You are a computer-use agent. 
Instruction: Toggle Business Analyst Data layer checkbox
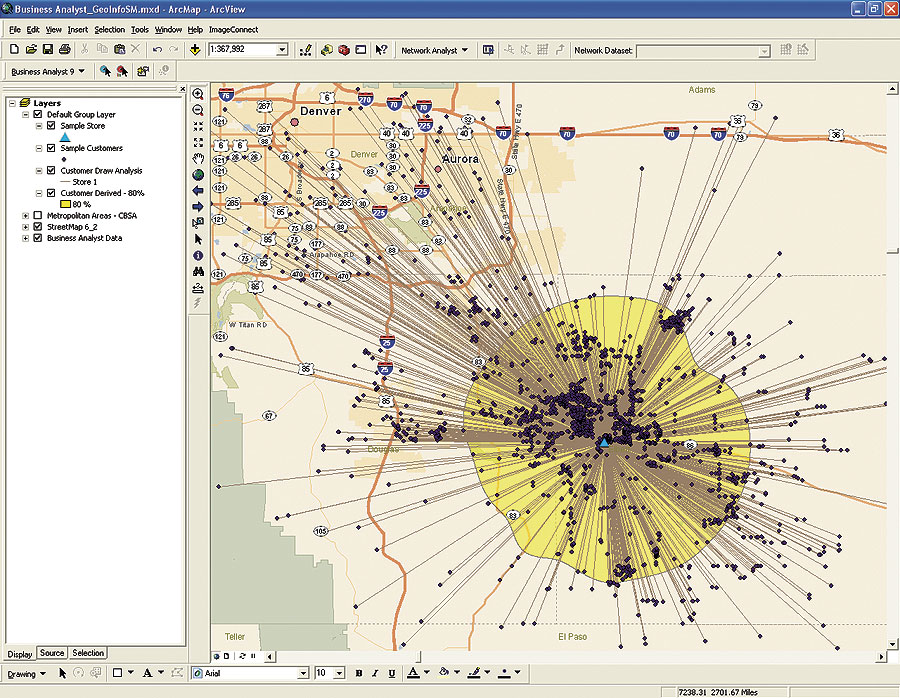[38, 238]
